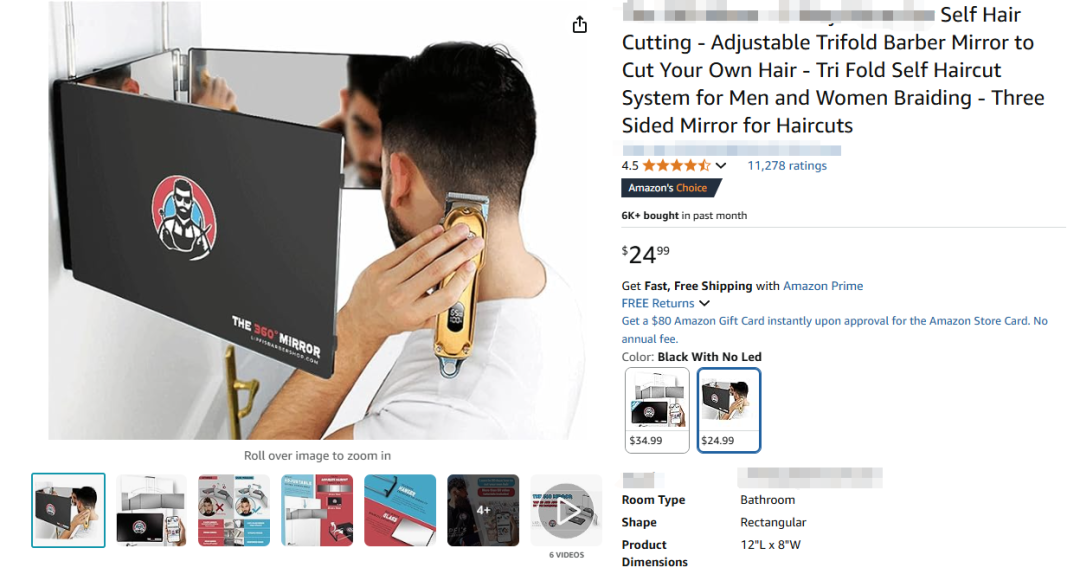This screenshot has height=574, width=1080.
Task: Select the fifth thumbnail with blue hanger graphic
Action: tap(400, 511)
